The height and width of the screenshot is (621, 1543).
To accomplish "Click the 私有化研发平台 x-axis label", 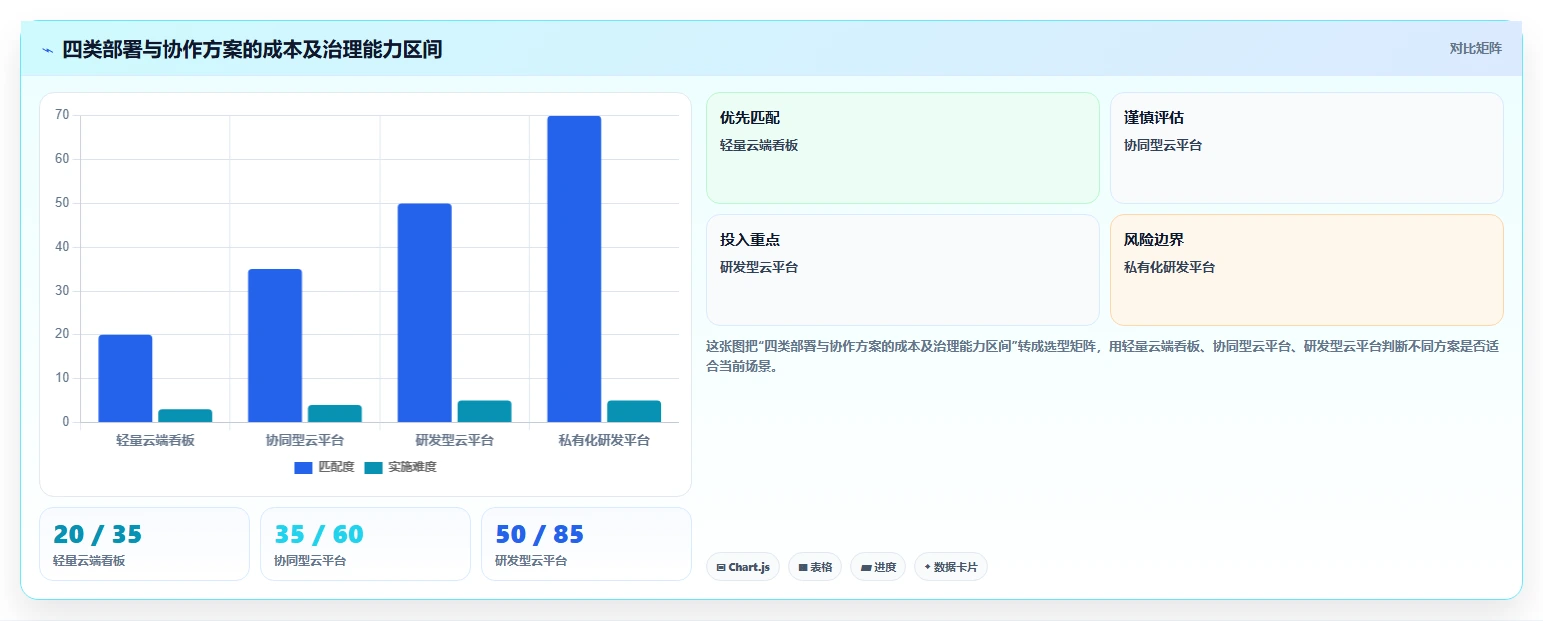I will point(604,440).
